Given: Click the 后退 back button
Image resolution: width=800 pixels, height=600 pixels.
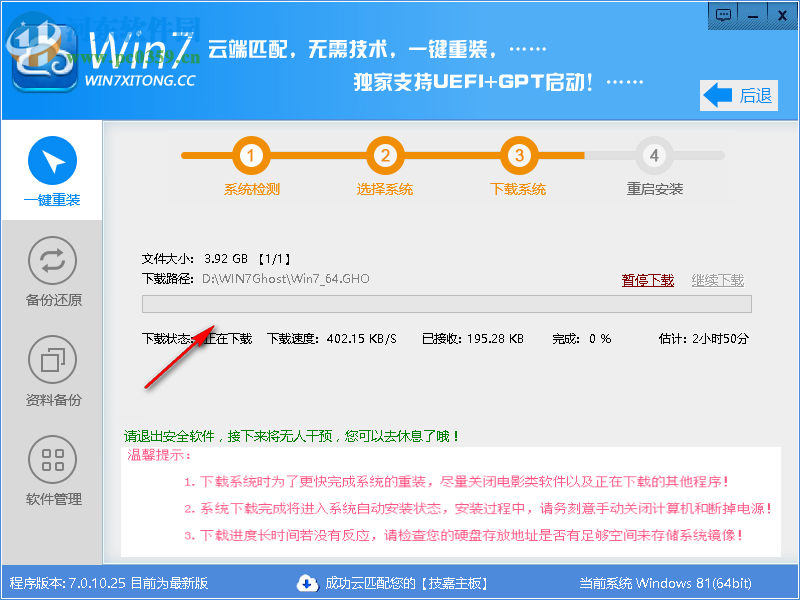Looking at the screenshot, I should click(x=737, y=95).
